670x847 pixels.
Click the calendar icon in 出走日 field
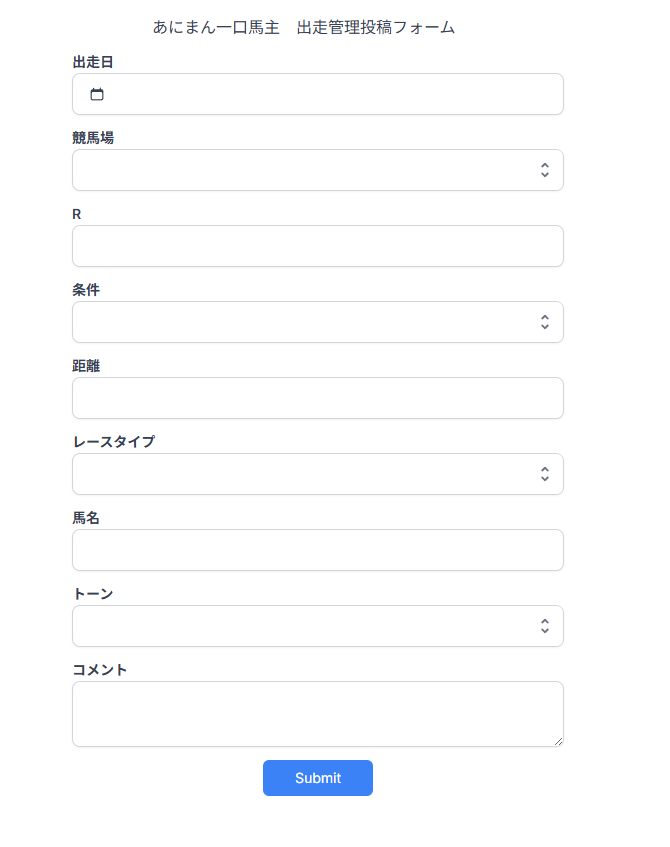pos(97,95)
